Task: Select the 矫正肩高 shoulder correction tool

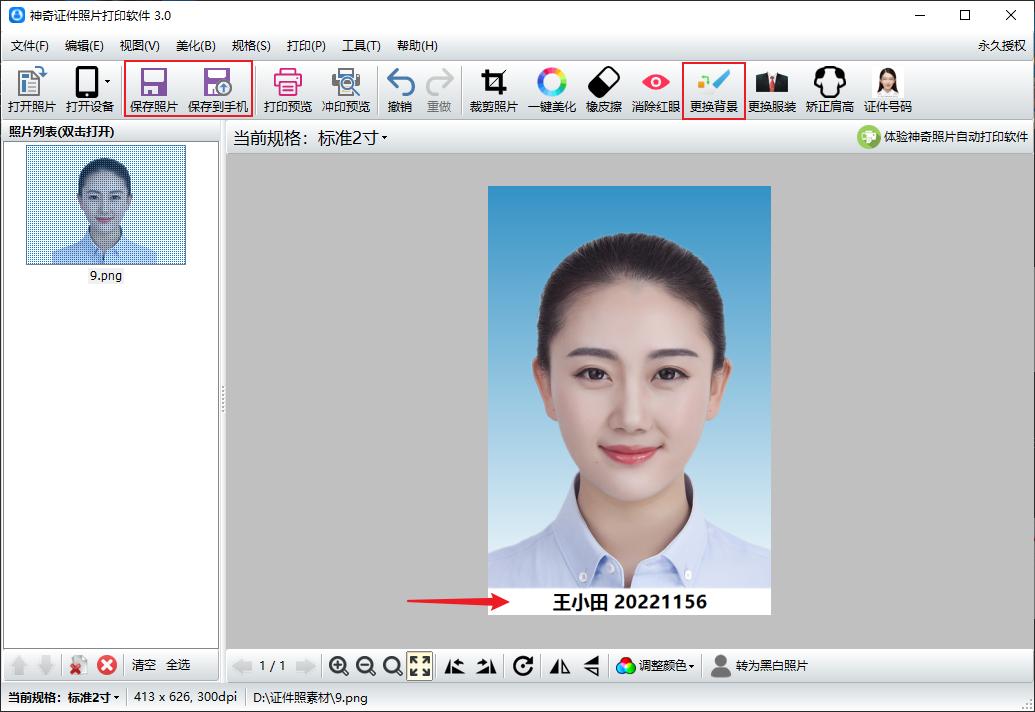Action: coord(829,88)
